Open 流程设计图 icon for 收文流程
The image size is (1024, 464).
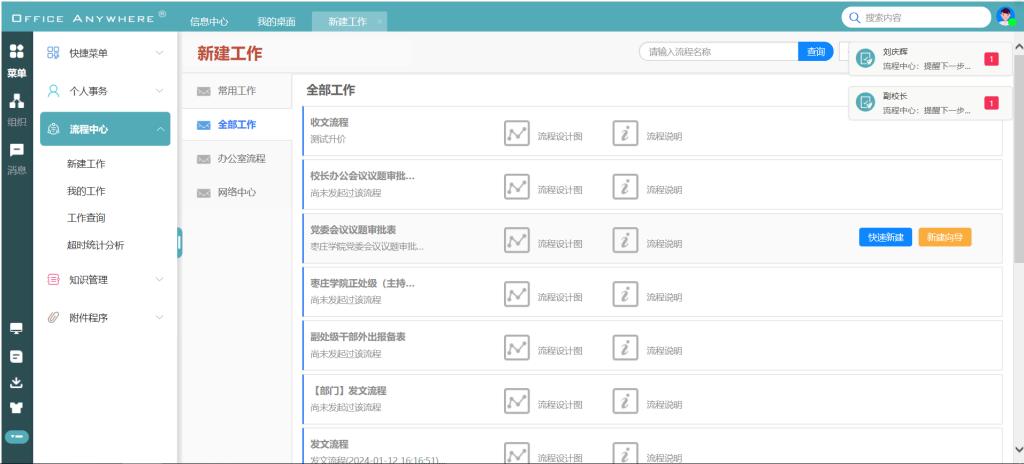click(x=517, y=134)
